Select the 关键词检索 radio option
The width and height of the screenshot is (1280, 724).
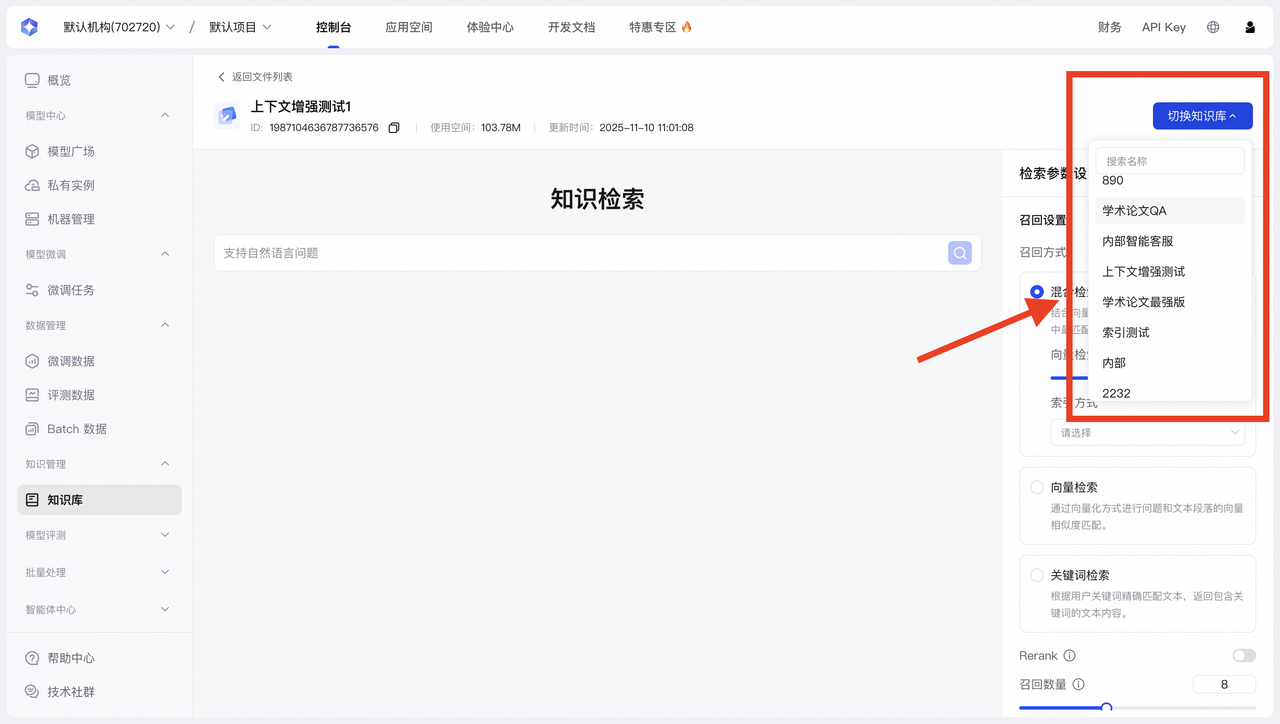coord(1037,575)
